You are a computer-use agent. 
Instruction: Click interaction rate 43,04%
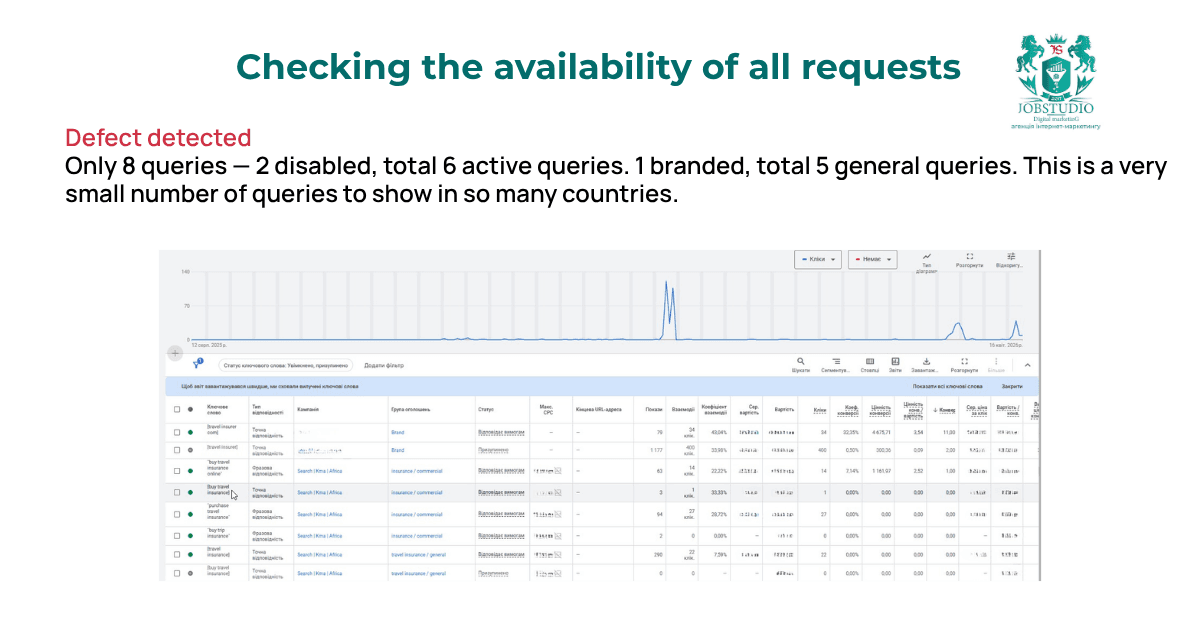[x=717, y=432]
